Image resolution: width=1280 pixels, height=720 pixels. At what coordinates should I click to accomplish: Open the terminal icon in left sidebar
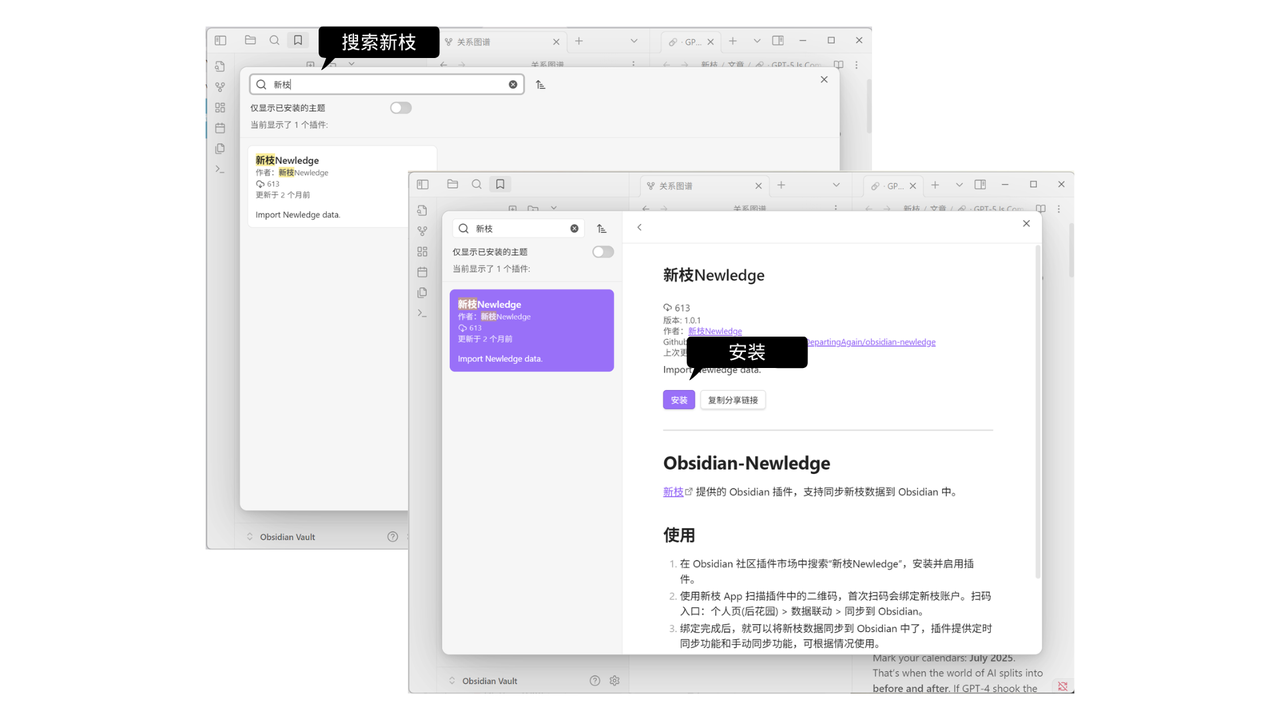point(422,313)
